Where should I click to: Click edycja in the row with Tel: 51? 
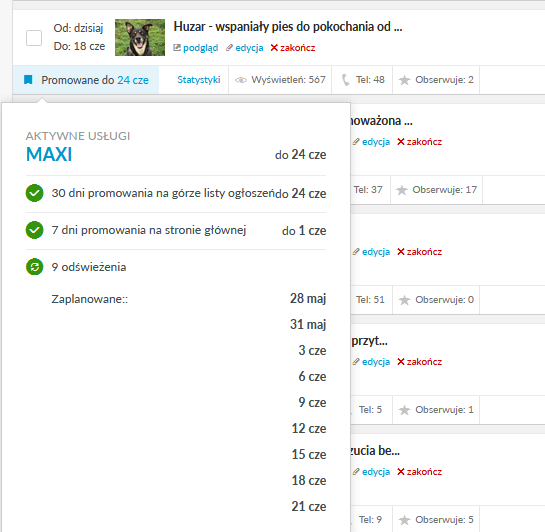click(376, 252)
